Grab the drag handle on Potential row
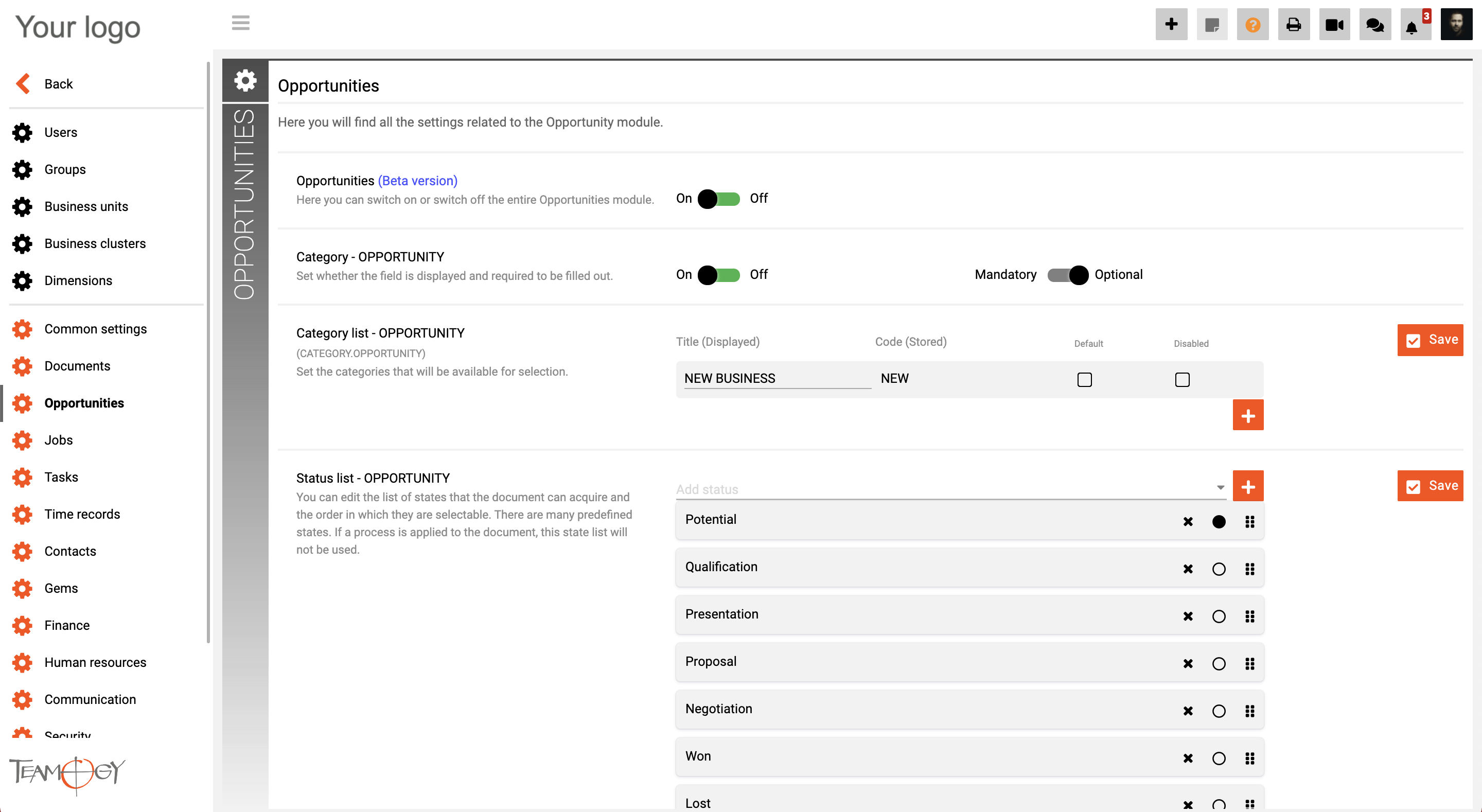 tap(1249, 522)
